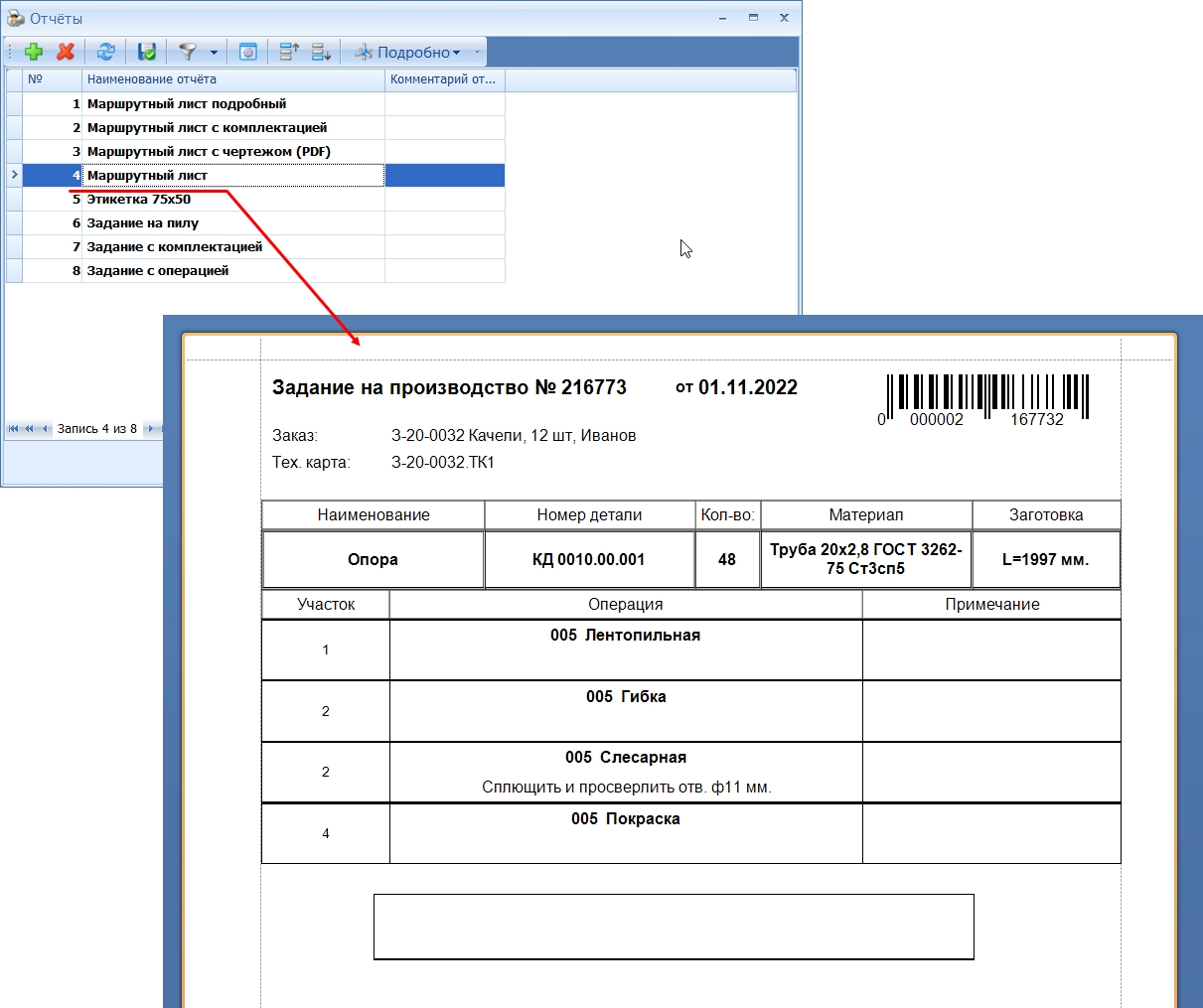Click the 005 Покраска operation cell

click(x=626, y=833)
